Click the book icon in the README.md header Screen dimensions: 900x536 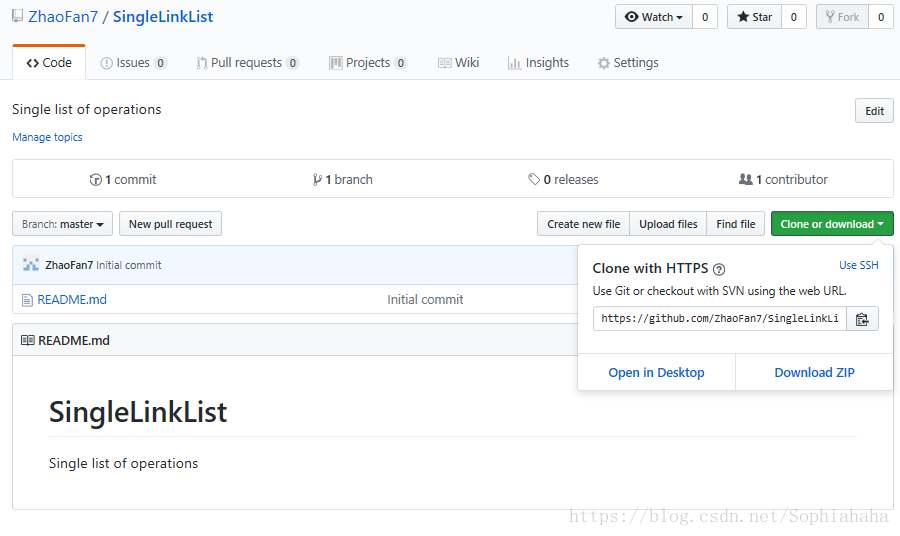tap(28, 340)
